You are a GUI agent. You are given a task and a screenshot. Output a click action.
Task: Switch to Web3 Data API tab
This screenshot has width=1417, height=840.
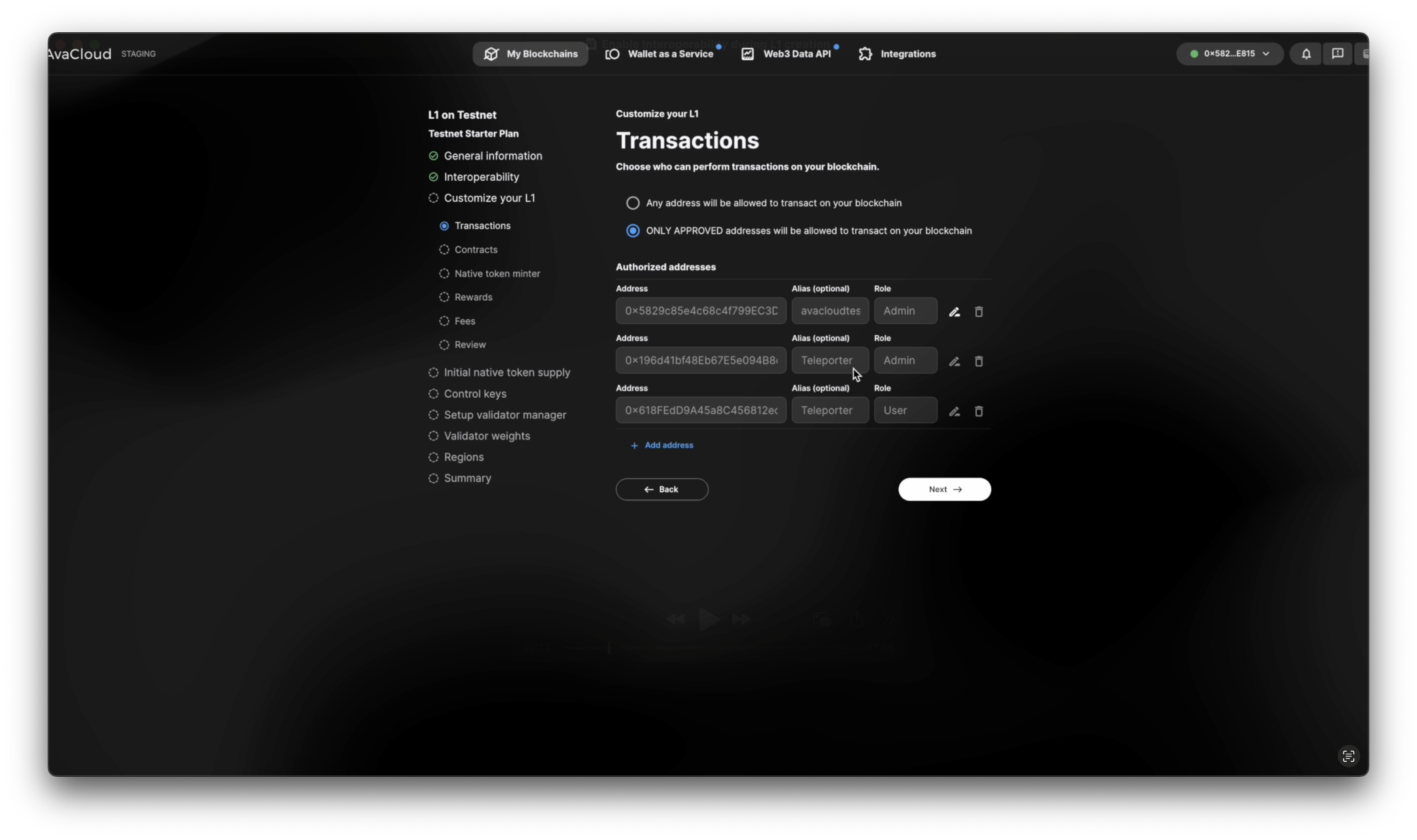click(787, 54)
